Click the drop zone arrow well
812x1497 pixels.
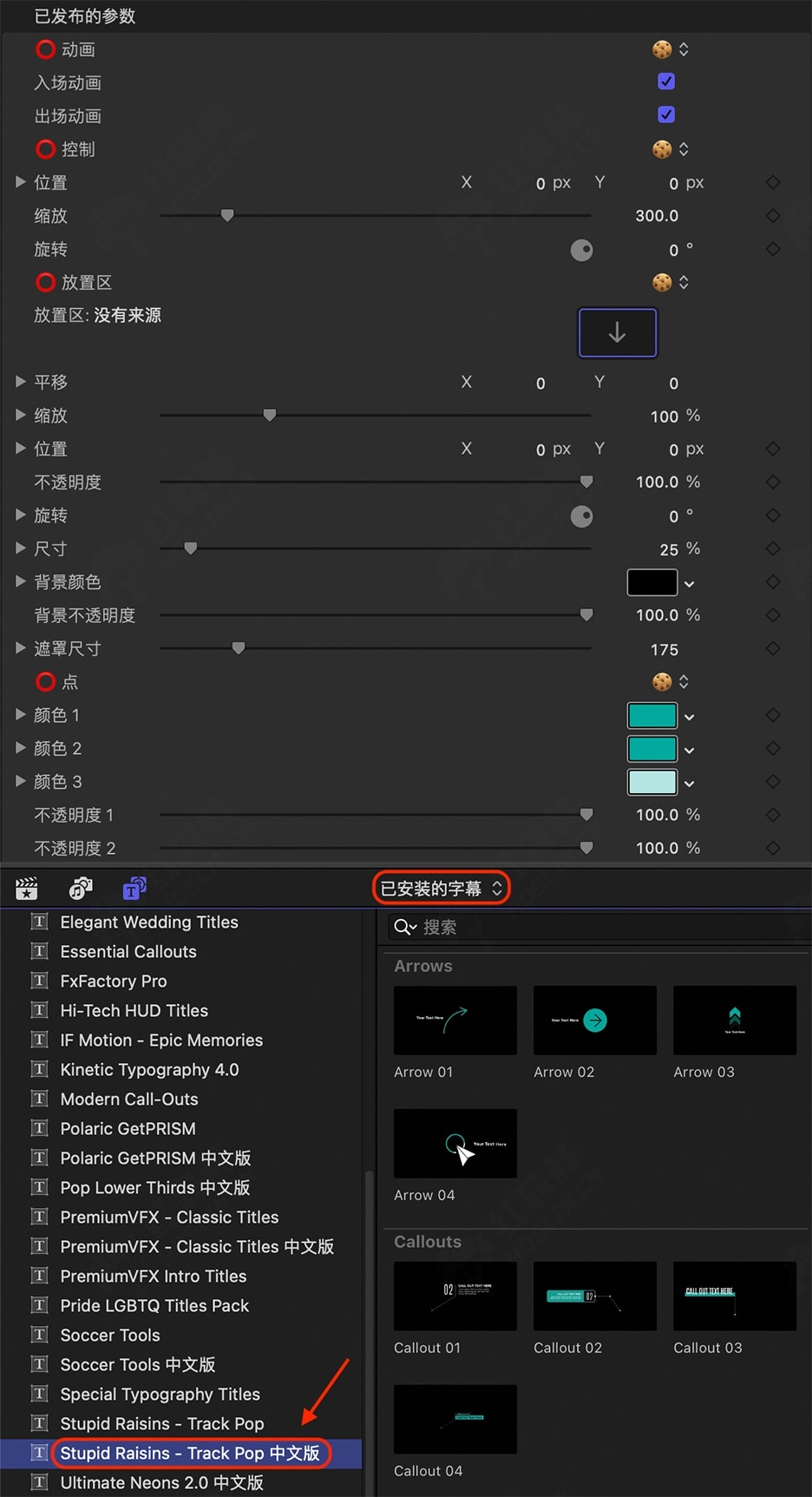click(x=618, y=332)
